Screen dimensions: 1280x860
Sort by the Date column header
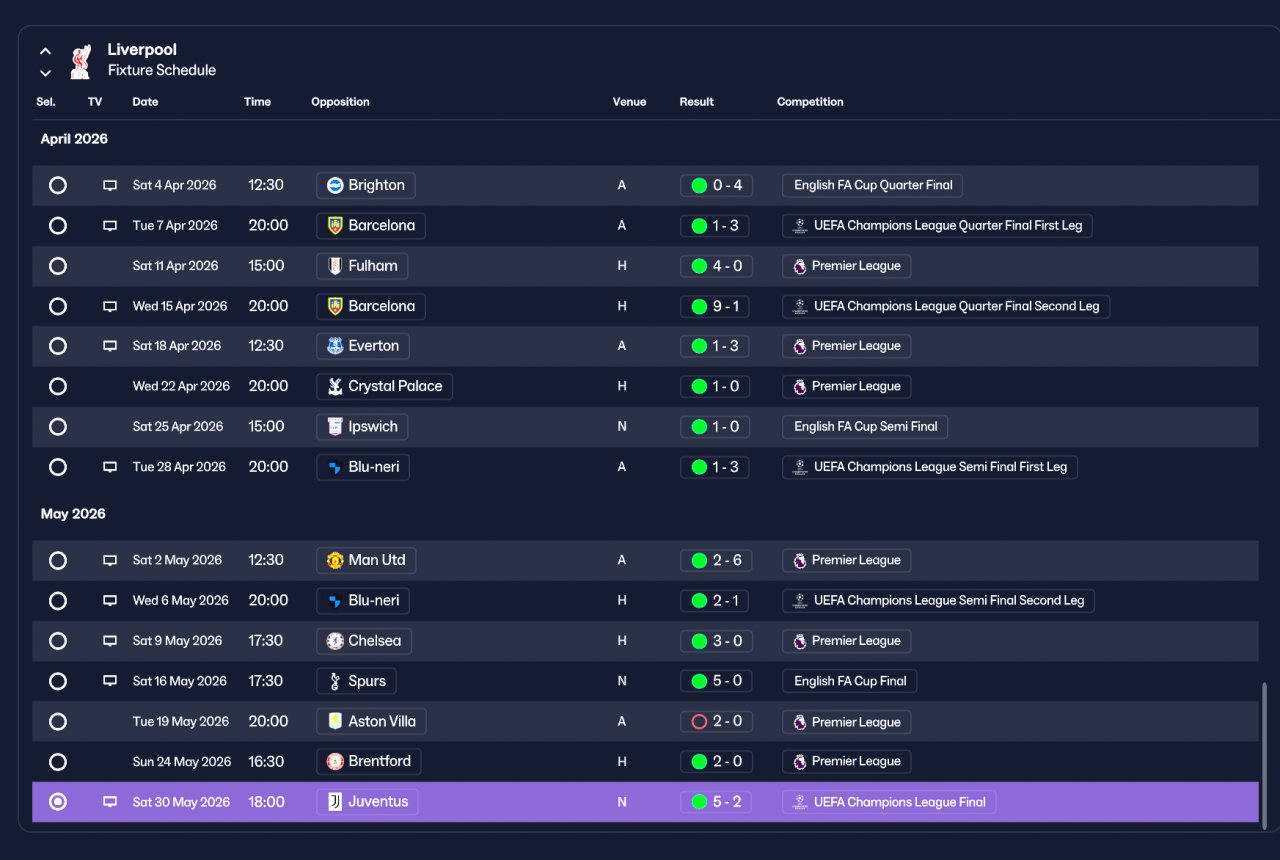click(145, 102)
